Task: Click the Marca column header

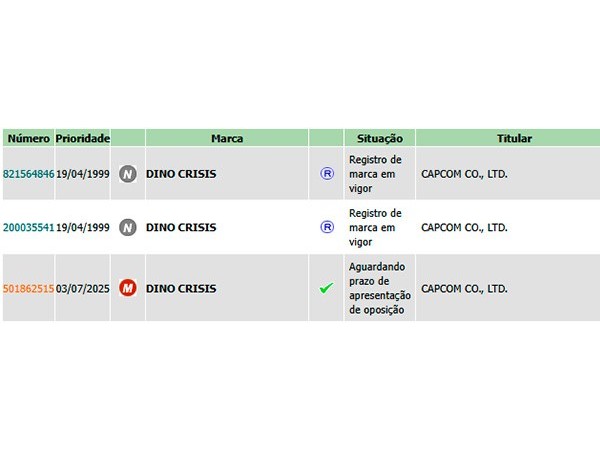Action: pyautogui.click(x=227, y=138)
